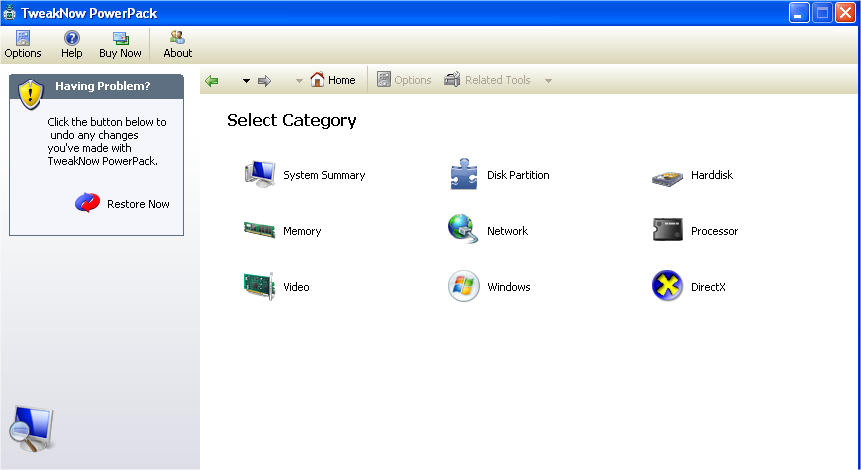
Task: Open the System Summary category icon
Action: (260, 175)
